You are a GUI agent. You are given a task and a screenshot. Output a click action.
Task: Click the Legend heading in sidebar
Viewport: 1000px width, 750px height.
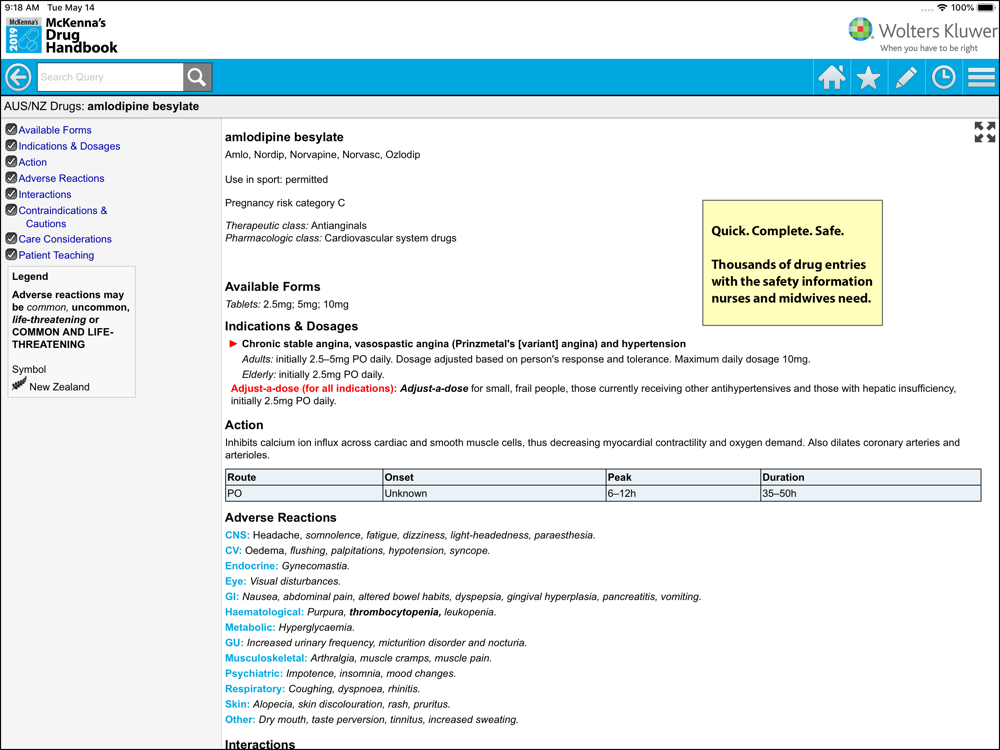pyautogui.click(x=30, y=277)
